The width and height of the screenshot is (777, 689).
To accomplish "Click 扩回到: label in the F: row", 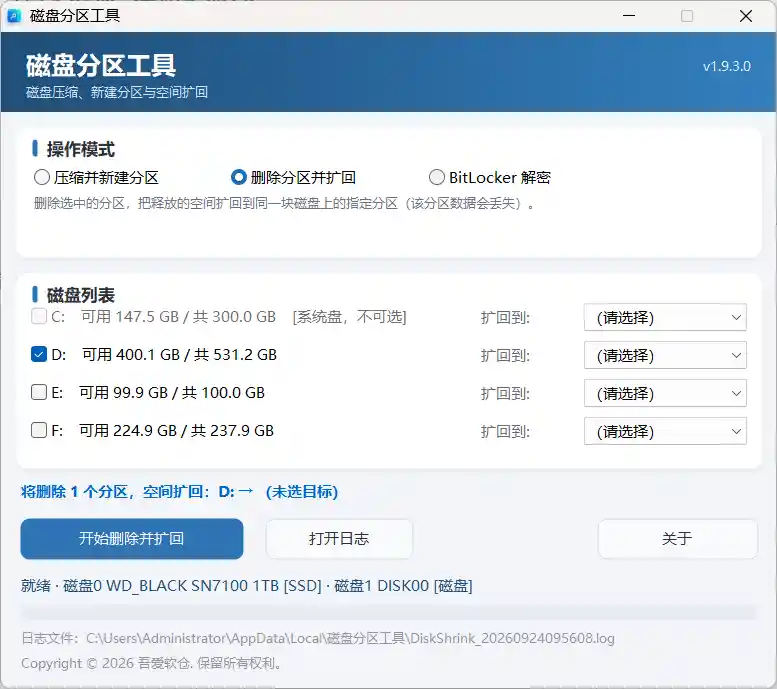I will [x=505, y=431].
